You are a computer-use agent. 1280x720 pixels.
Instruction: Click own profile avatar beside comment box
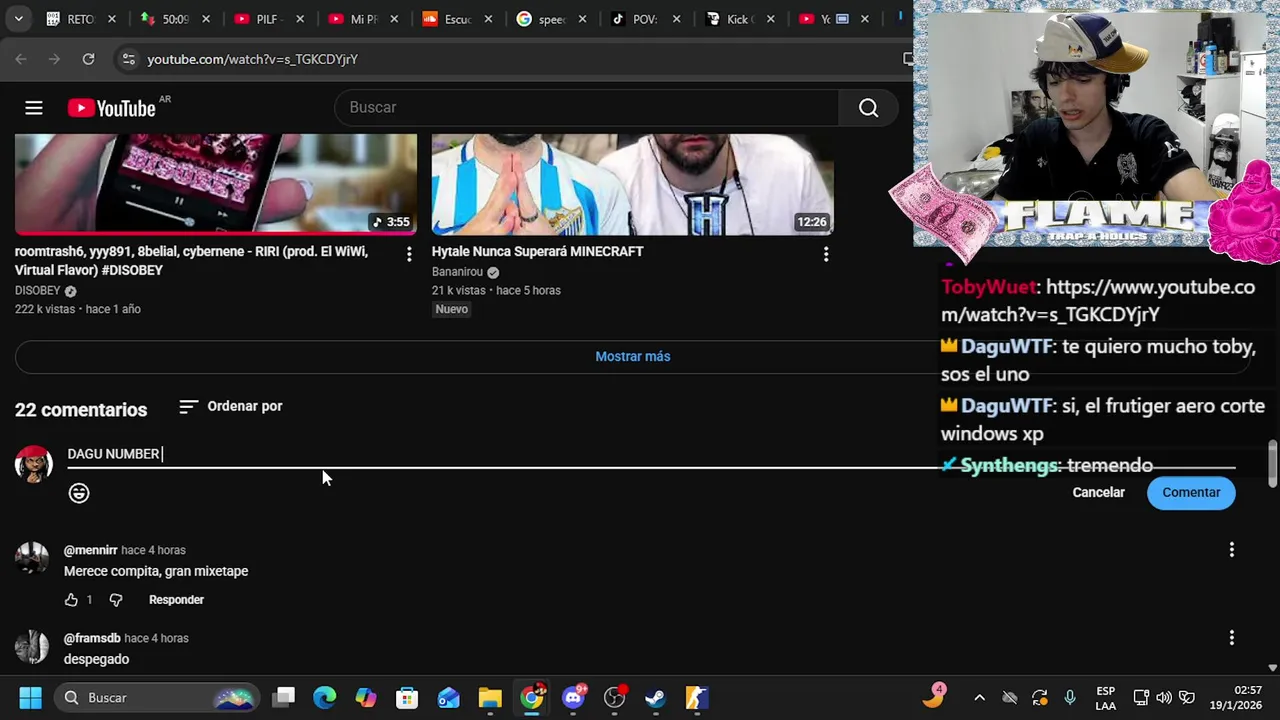(x=34, y=465)
